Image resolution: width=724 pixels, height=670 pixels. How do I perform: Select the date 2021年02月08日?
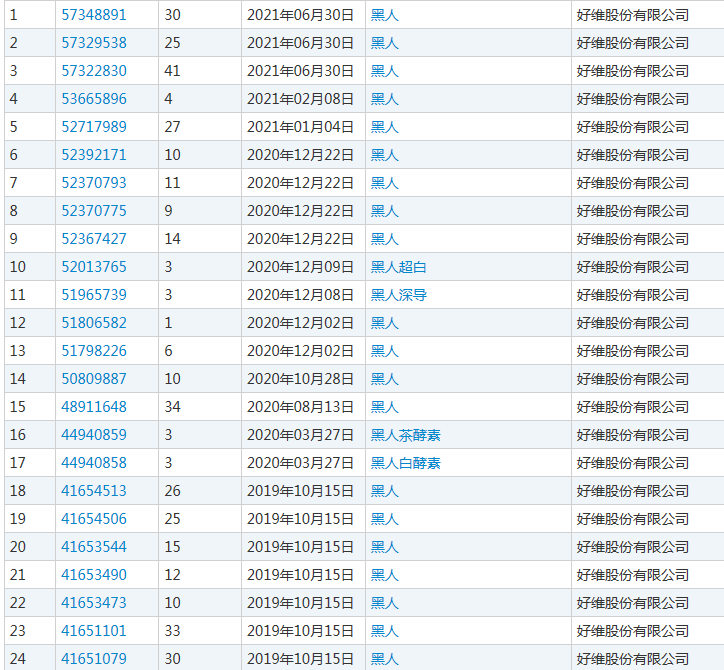click(x=300, y=99)
